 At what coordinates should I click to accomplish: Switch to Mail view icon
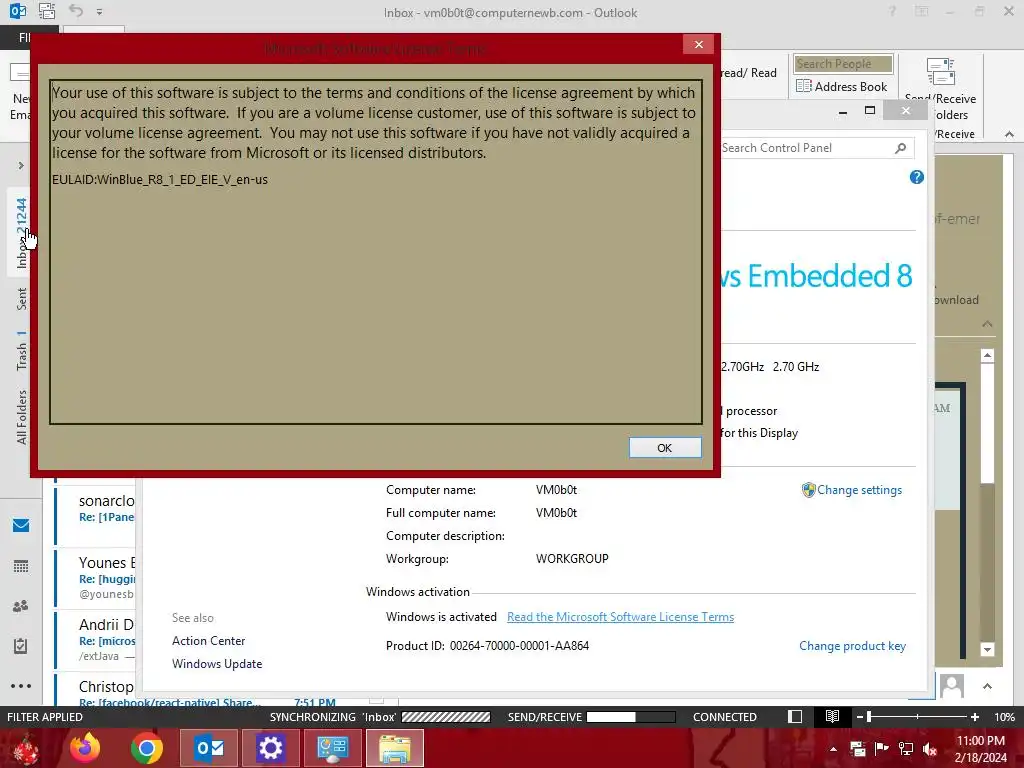pos(21,525)
